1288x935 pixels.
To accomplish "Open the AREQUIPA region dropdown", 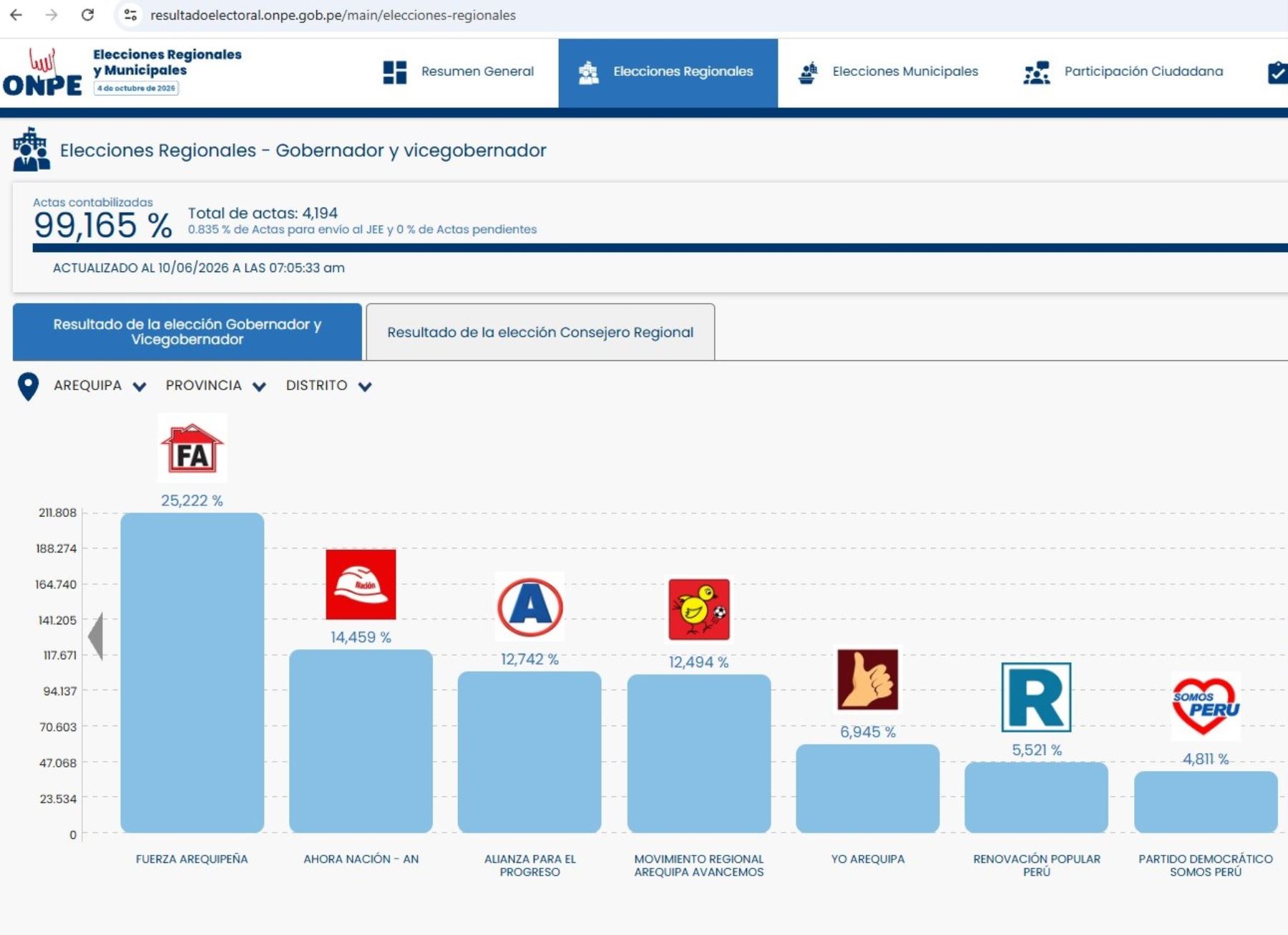I will (x=100, y=386).
